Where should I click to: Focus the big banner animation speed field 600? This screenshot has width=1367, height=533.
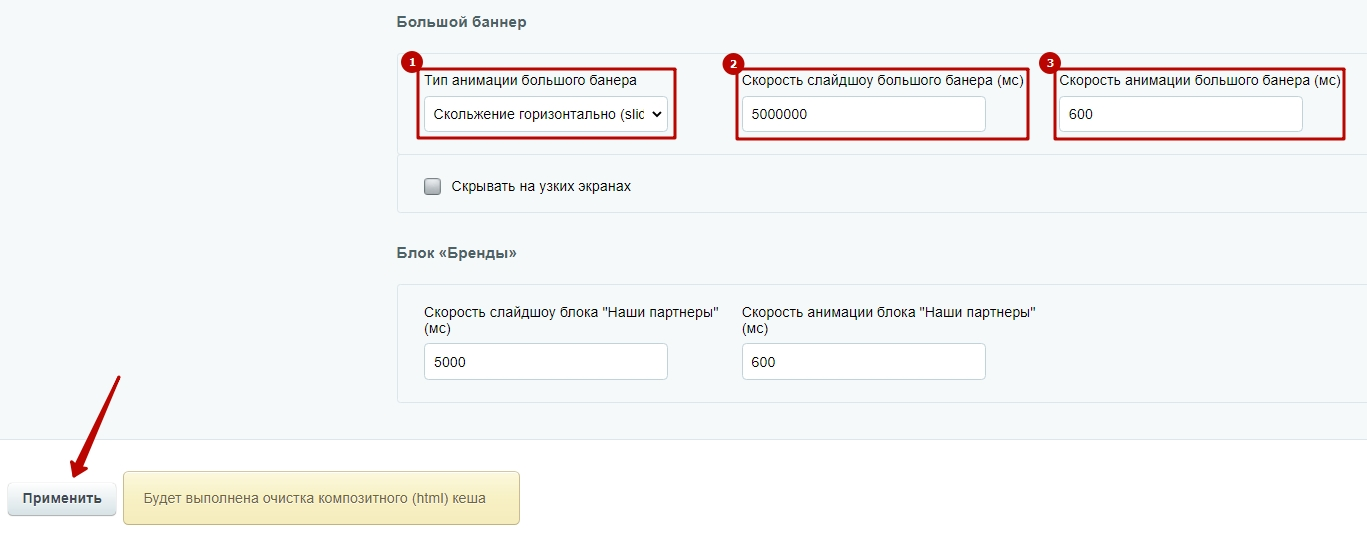point(1181,114)
